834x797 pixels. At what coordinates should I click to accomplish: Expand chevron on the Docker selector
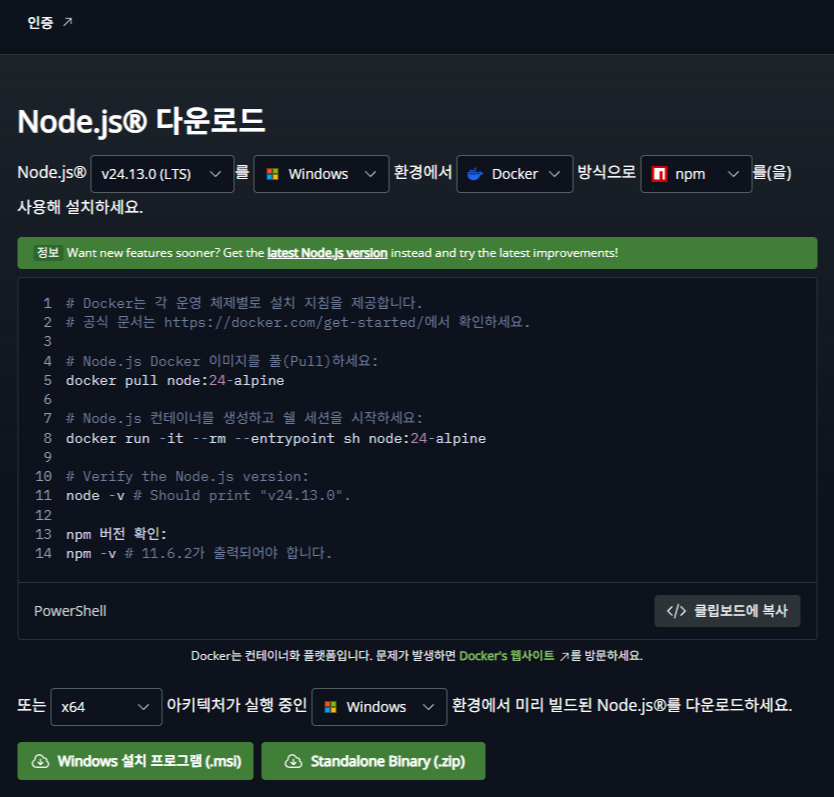(554, 174)
